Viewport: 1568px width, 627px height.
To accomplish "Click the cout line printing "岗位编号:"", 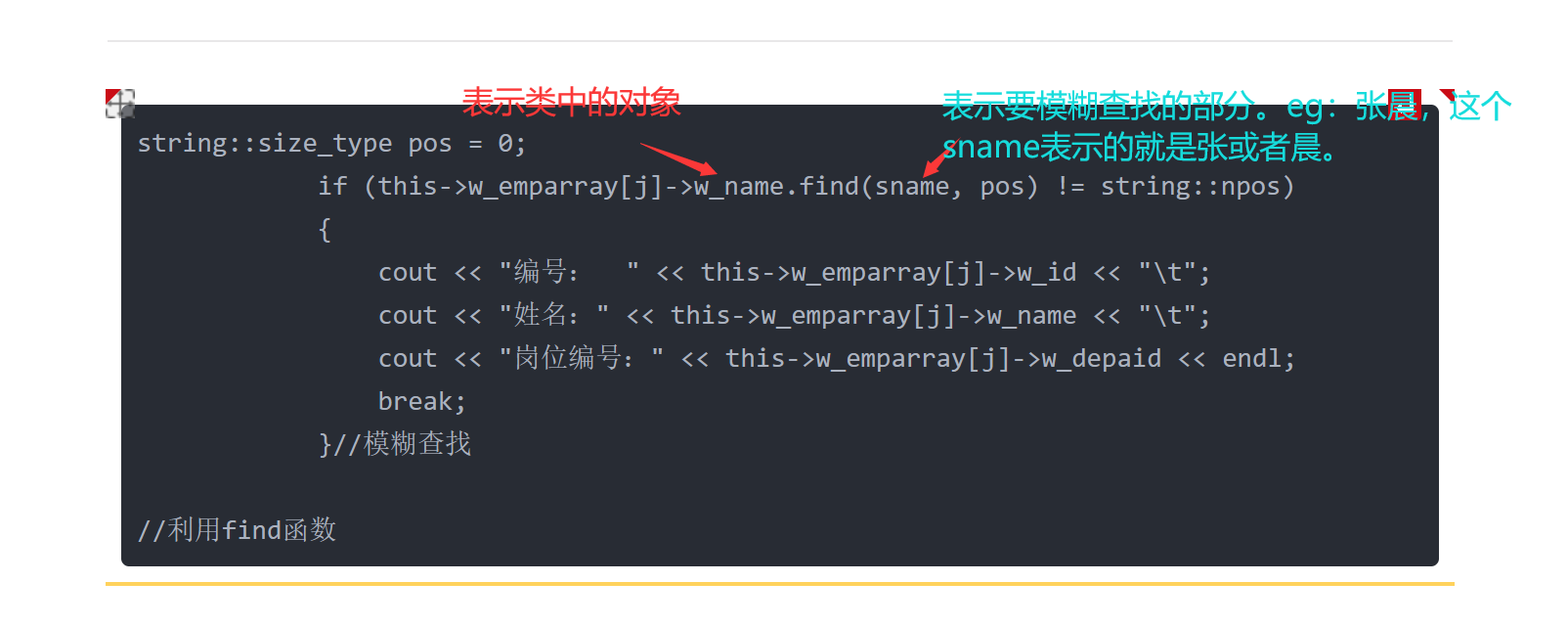I will coord(837,359).
